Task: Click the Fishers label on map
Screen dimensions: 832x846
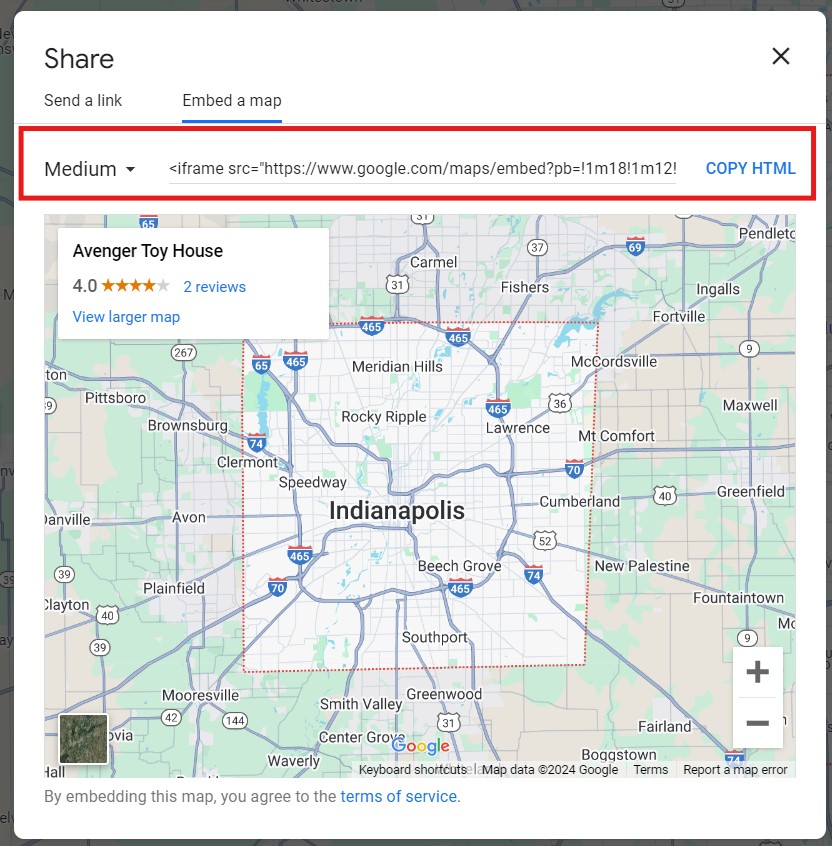Action: tap(524, 287)
